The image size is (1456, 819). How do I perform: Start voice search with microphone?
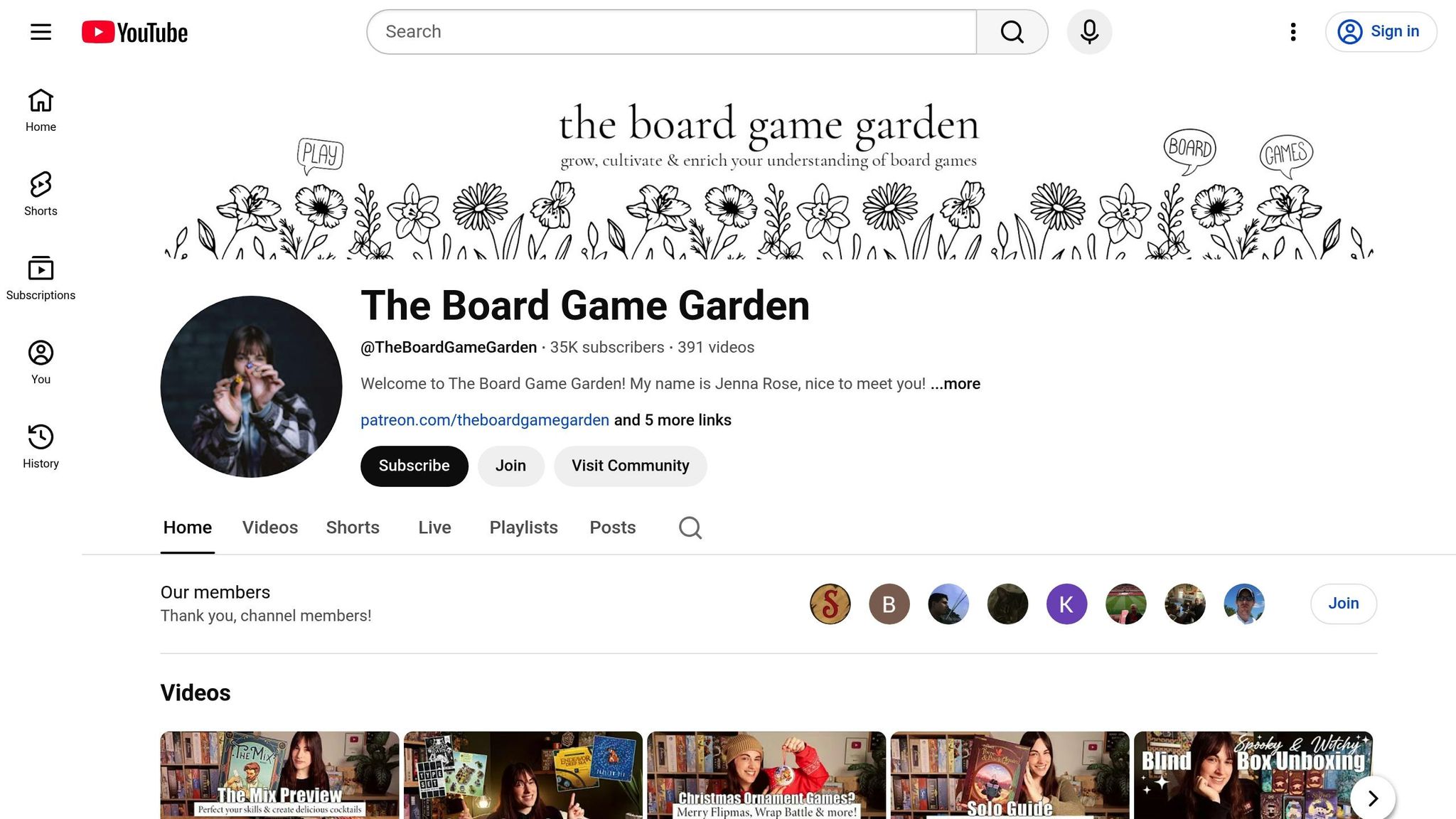pyautogui.click(x=1089, y=32)
